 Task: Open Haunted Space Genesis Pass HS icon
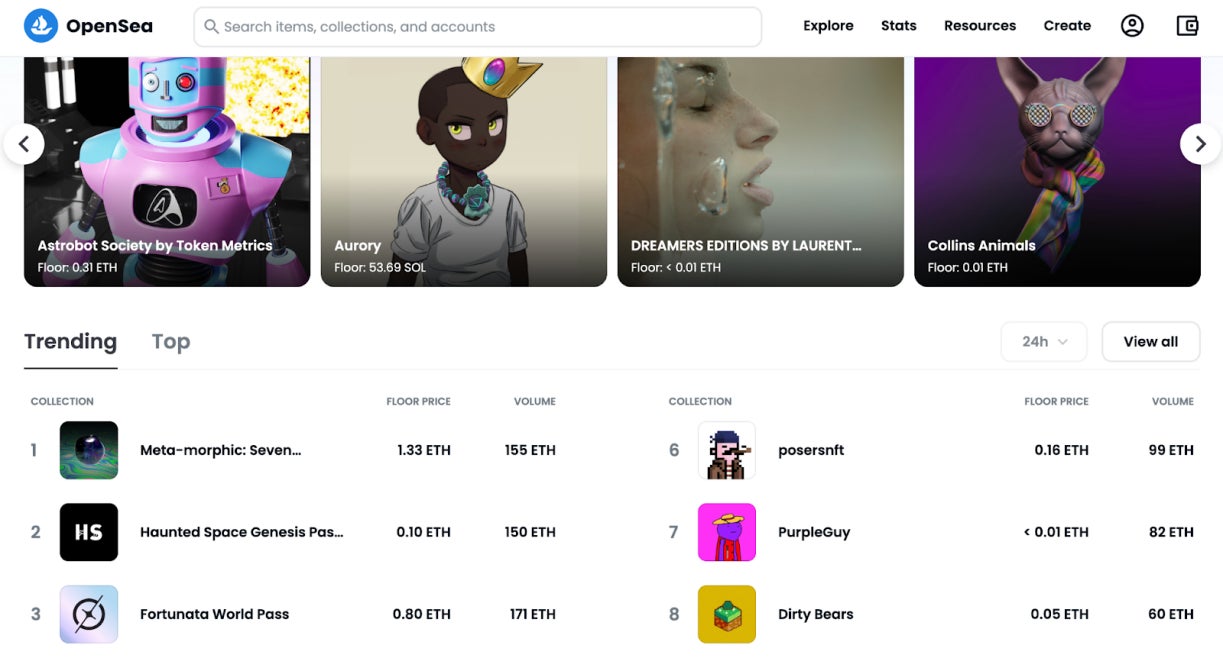[x=89, y=532]
